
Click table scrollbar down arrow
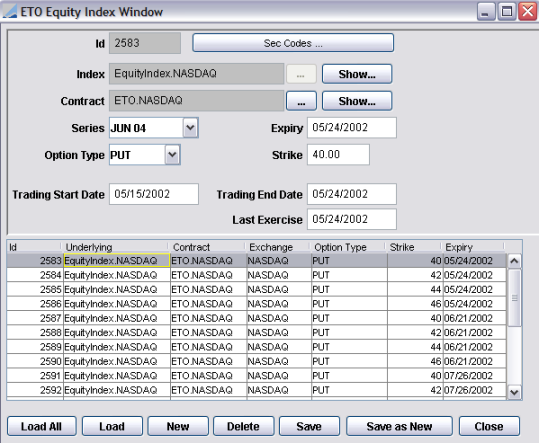(514, 392)
